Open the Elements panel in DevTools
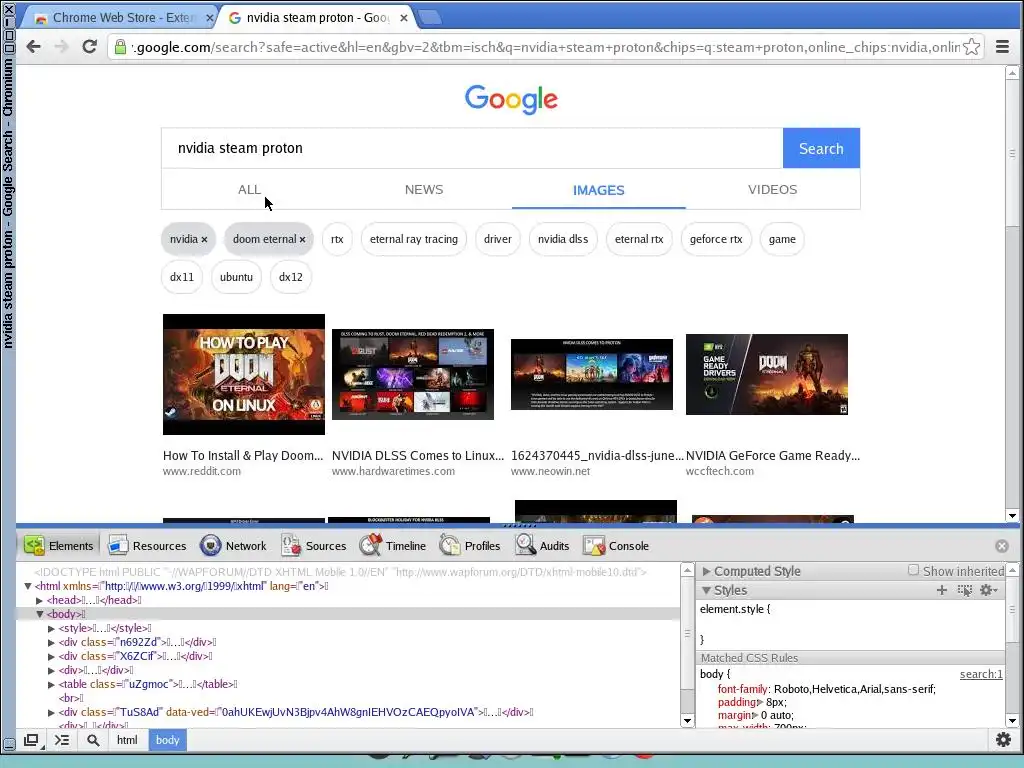This screenshot has height=768, width=1024. [x=59, y=545]
